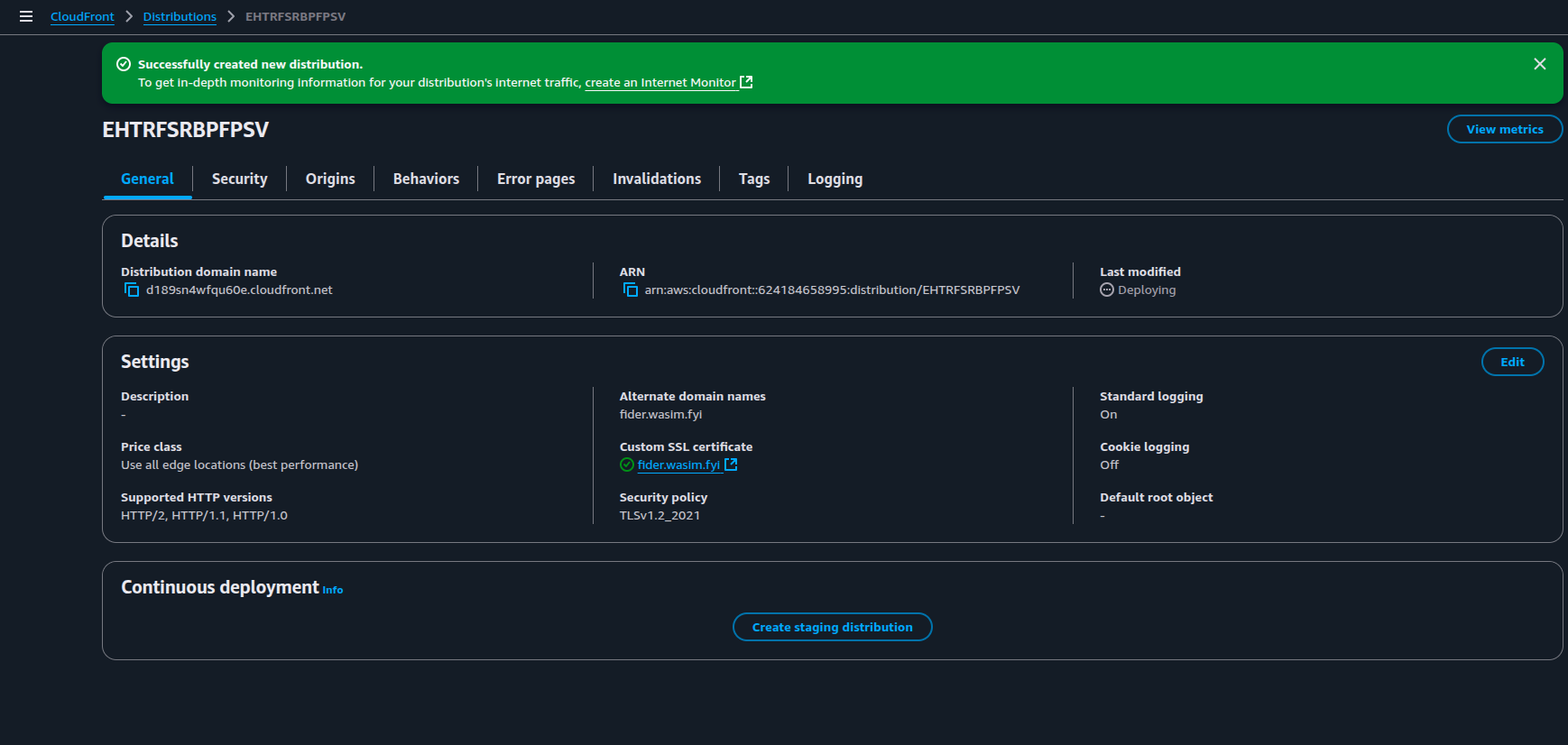Click the Alternate domain names label
This screenshot has width=1568, height=745.
click(692, 396)
